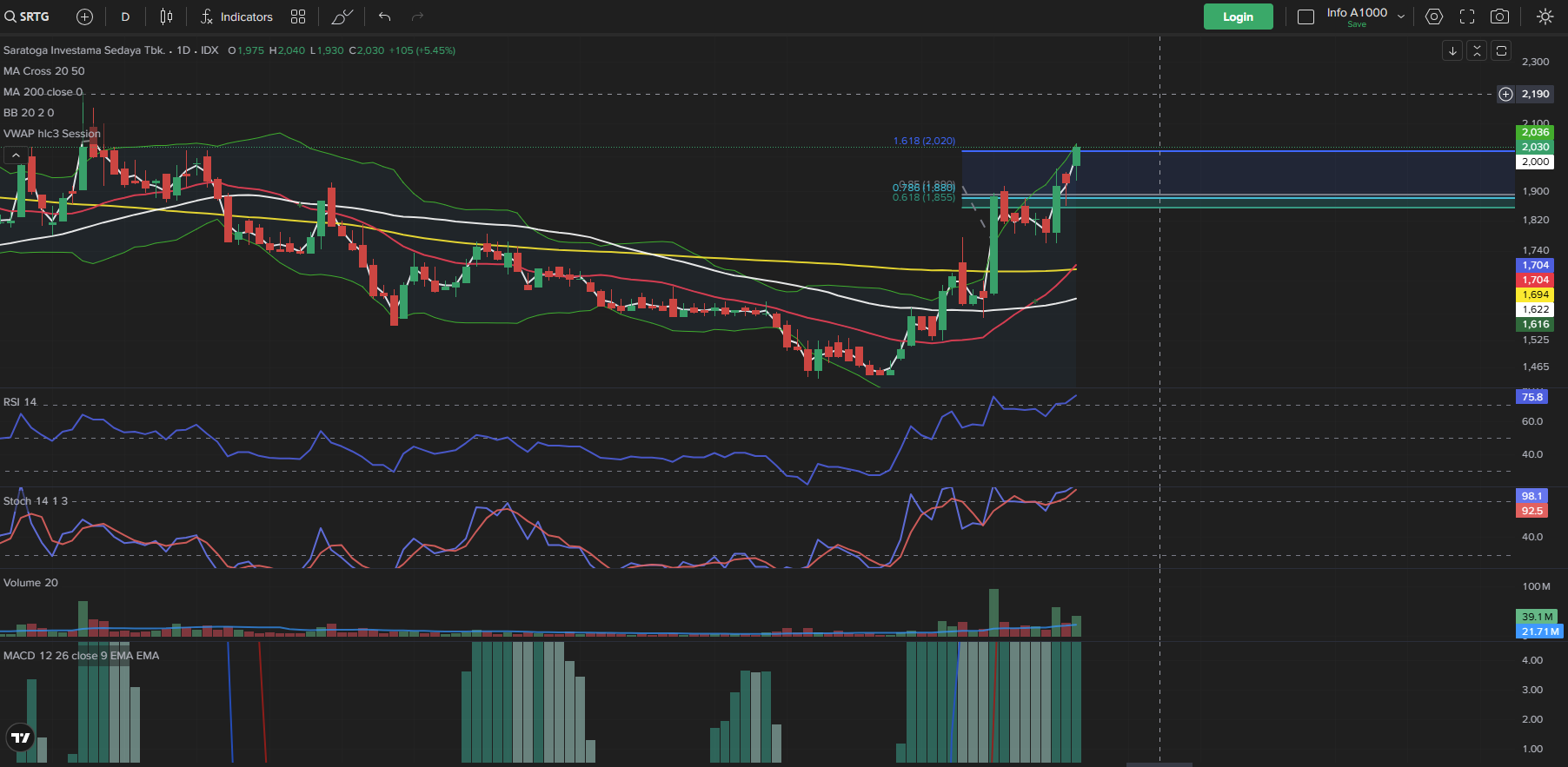This screenshot has height=767, width=1568.
Task: Click the volume MA tag 21.71 M
Action: point(1539,631)
